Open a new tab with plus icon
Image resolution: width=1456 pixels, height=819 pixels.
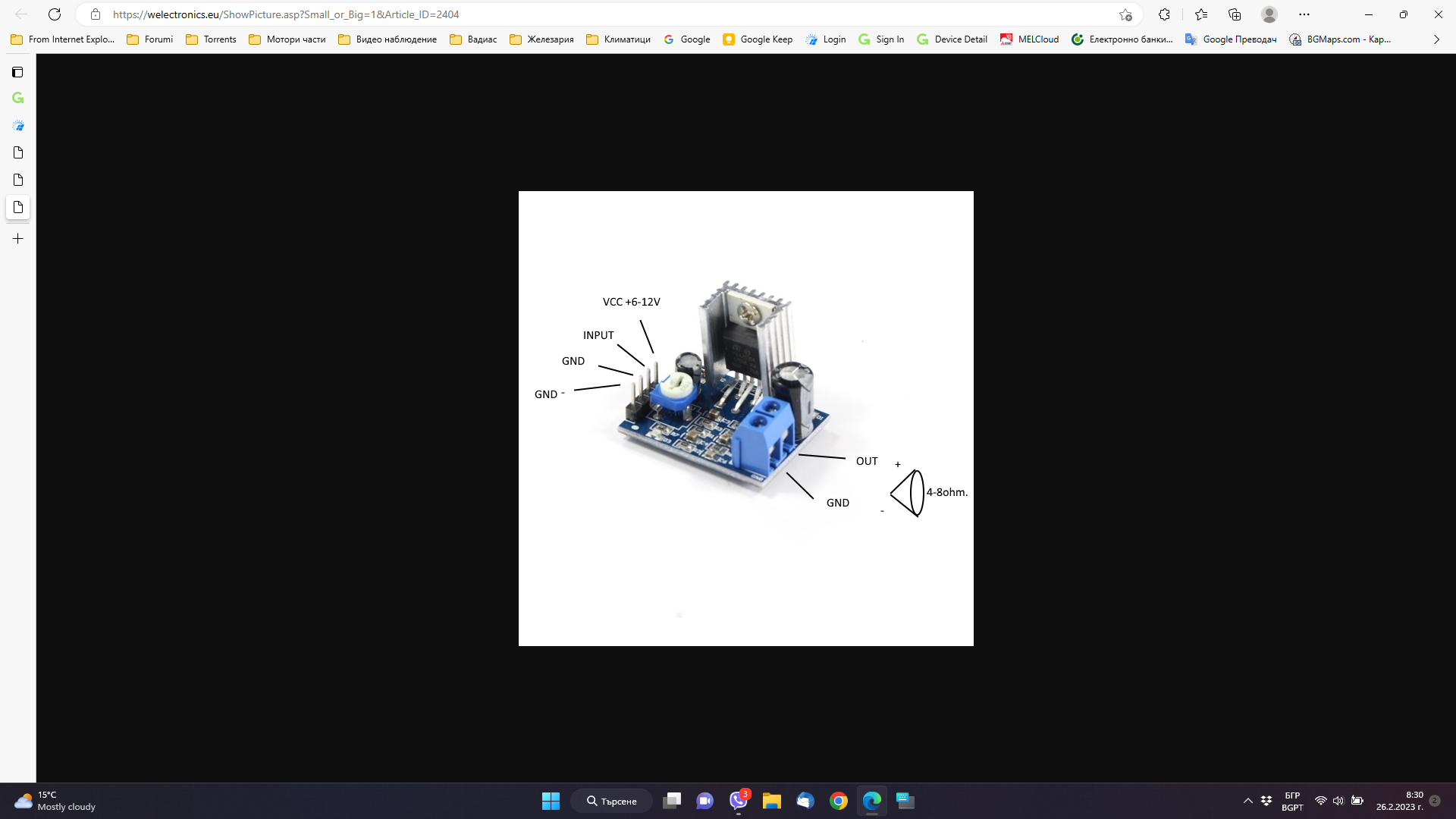coord(18,239)
